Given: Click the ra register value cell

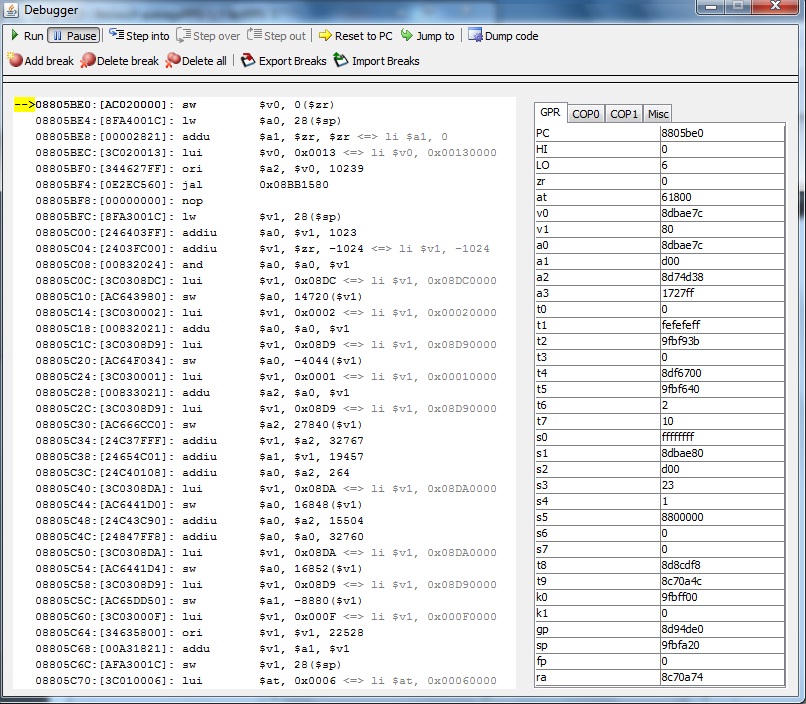Looking at the screenshot, I should coord(721,679).
